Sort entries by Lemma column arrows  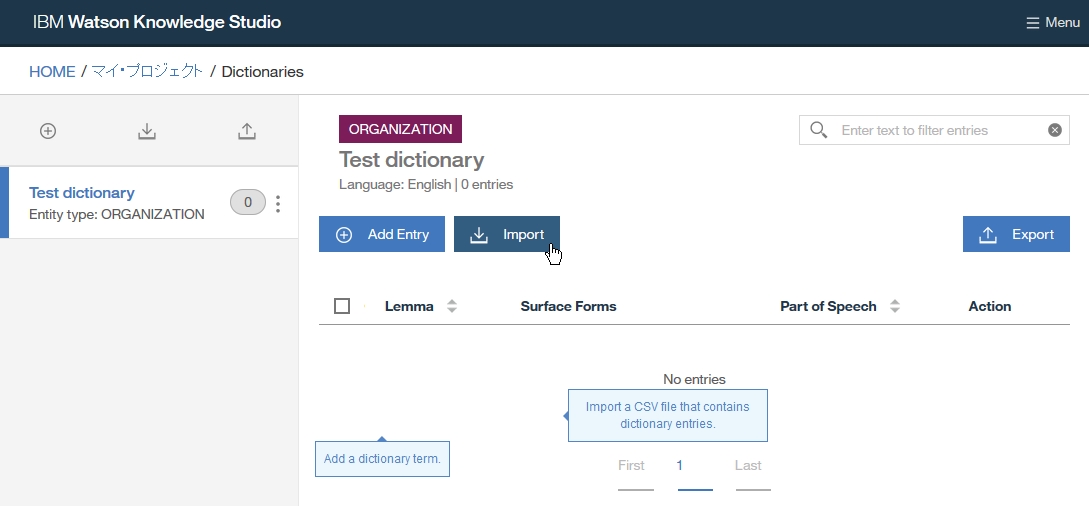[452, 306]
